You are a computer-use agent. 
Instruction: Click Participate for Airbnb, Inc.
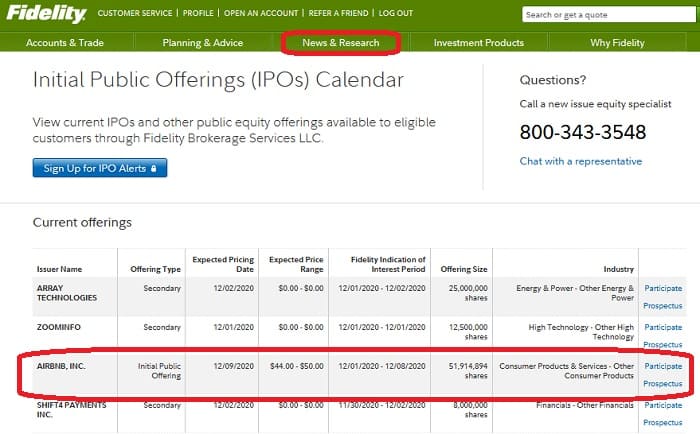pos(663,366)
